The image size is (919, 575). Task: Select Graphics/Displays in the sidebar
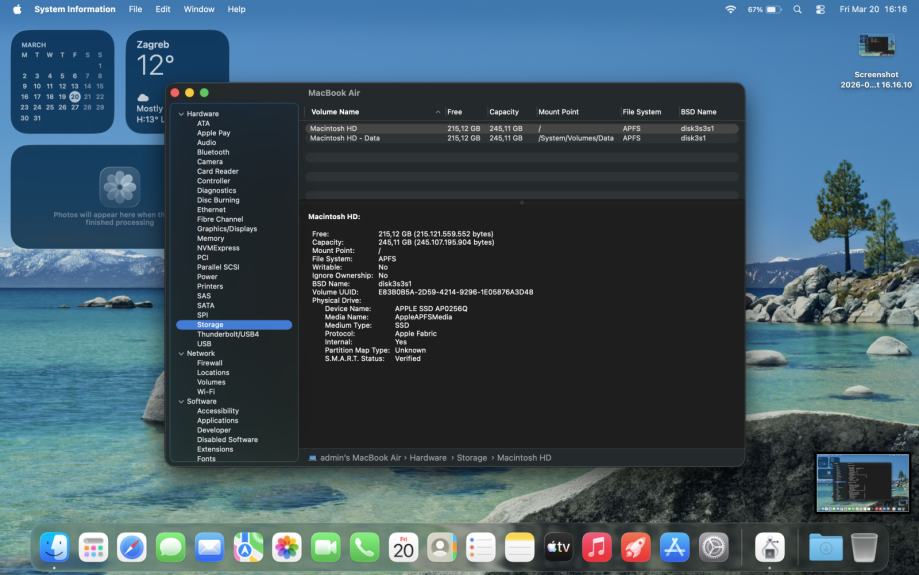tap(226, 229)
